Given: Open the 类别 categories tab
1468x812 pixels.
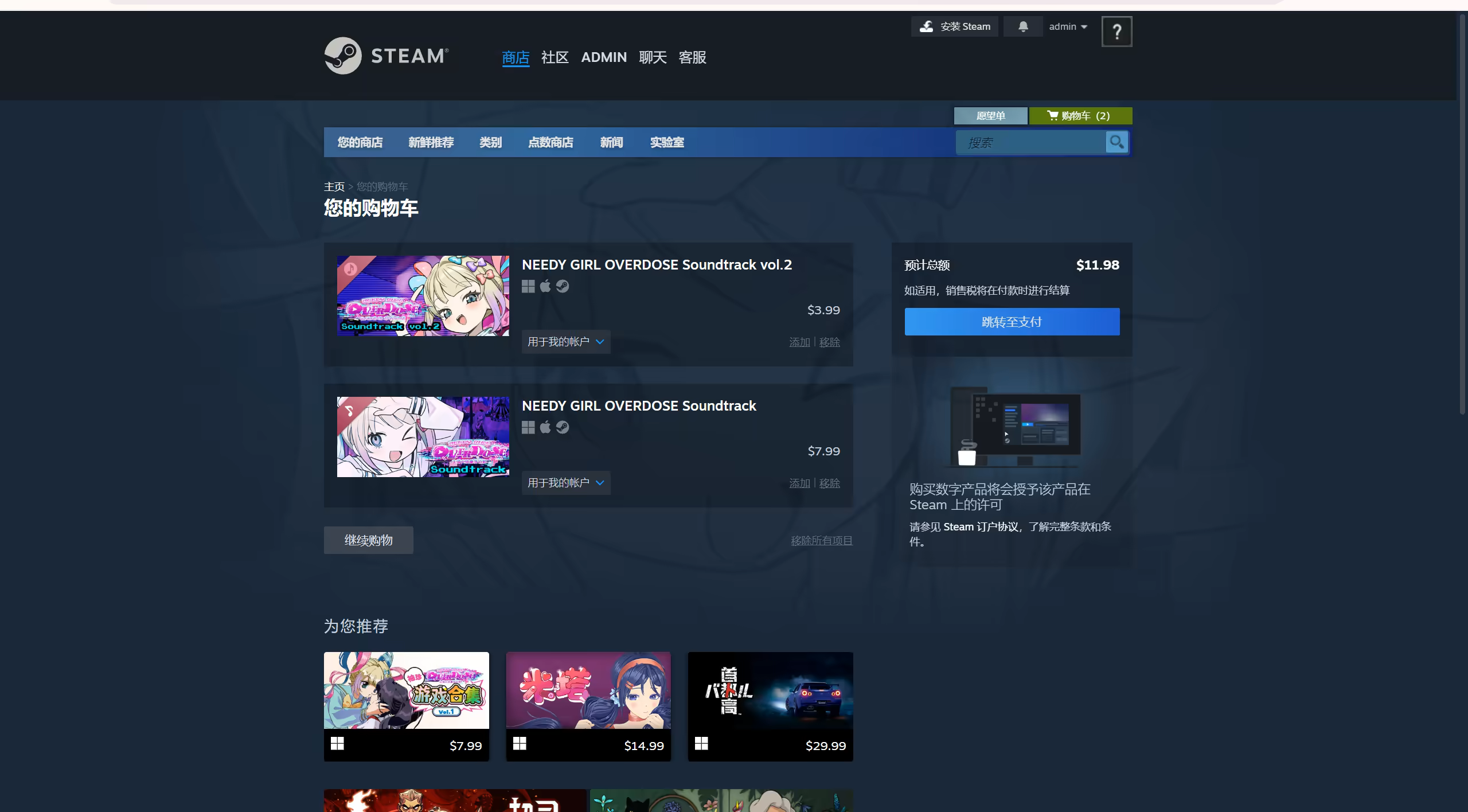Looking at the screenshot, I should point(490,142).
